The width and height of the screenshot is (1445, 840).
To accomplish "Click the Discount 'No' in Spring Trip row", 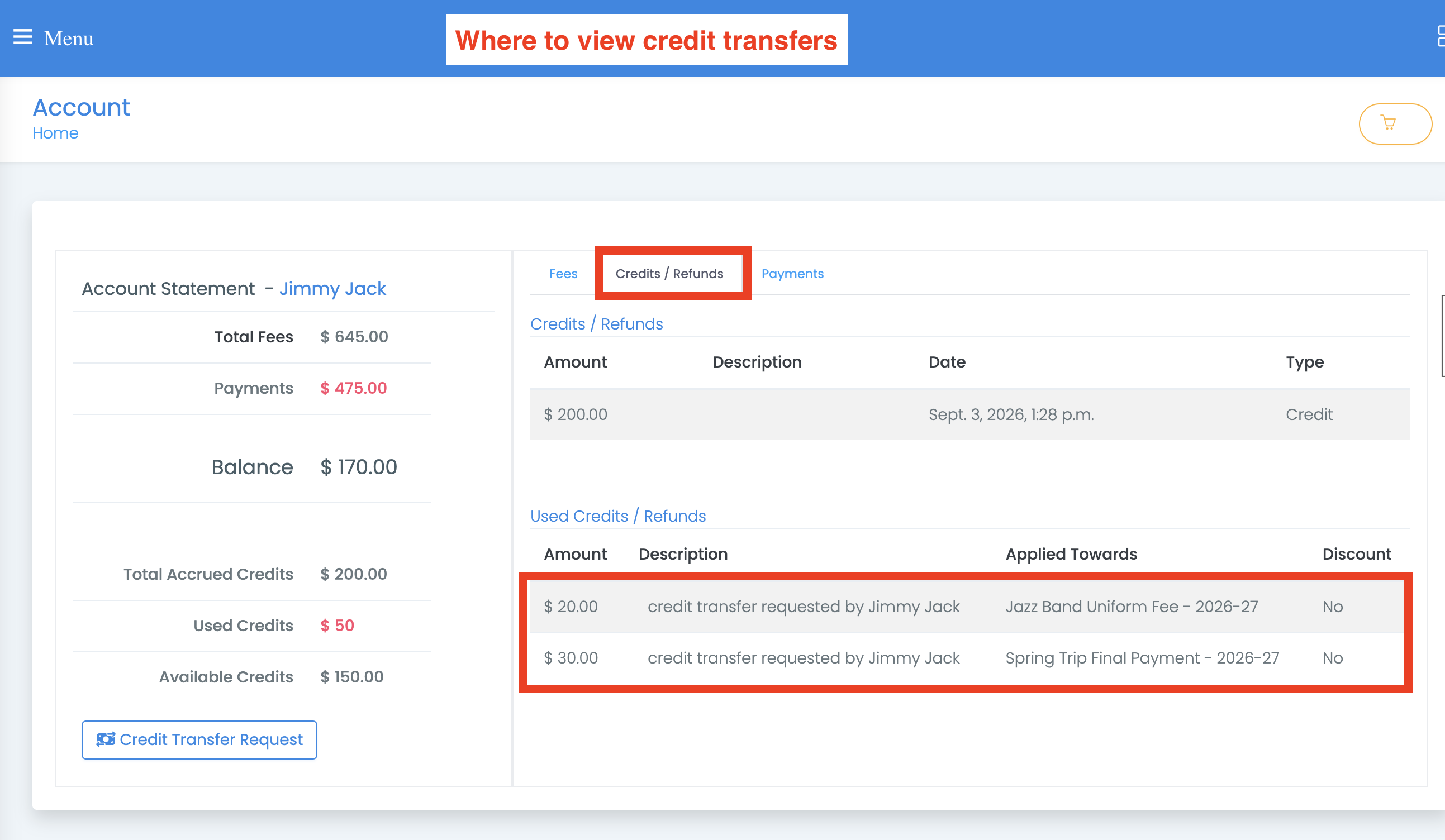I will 1333,658.
